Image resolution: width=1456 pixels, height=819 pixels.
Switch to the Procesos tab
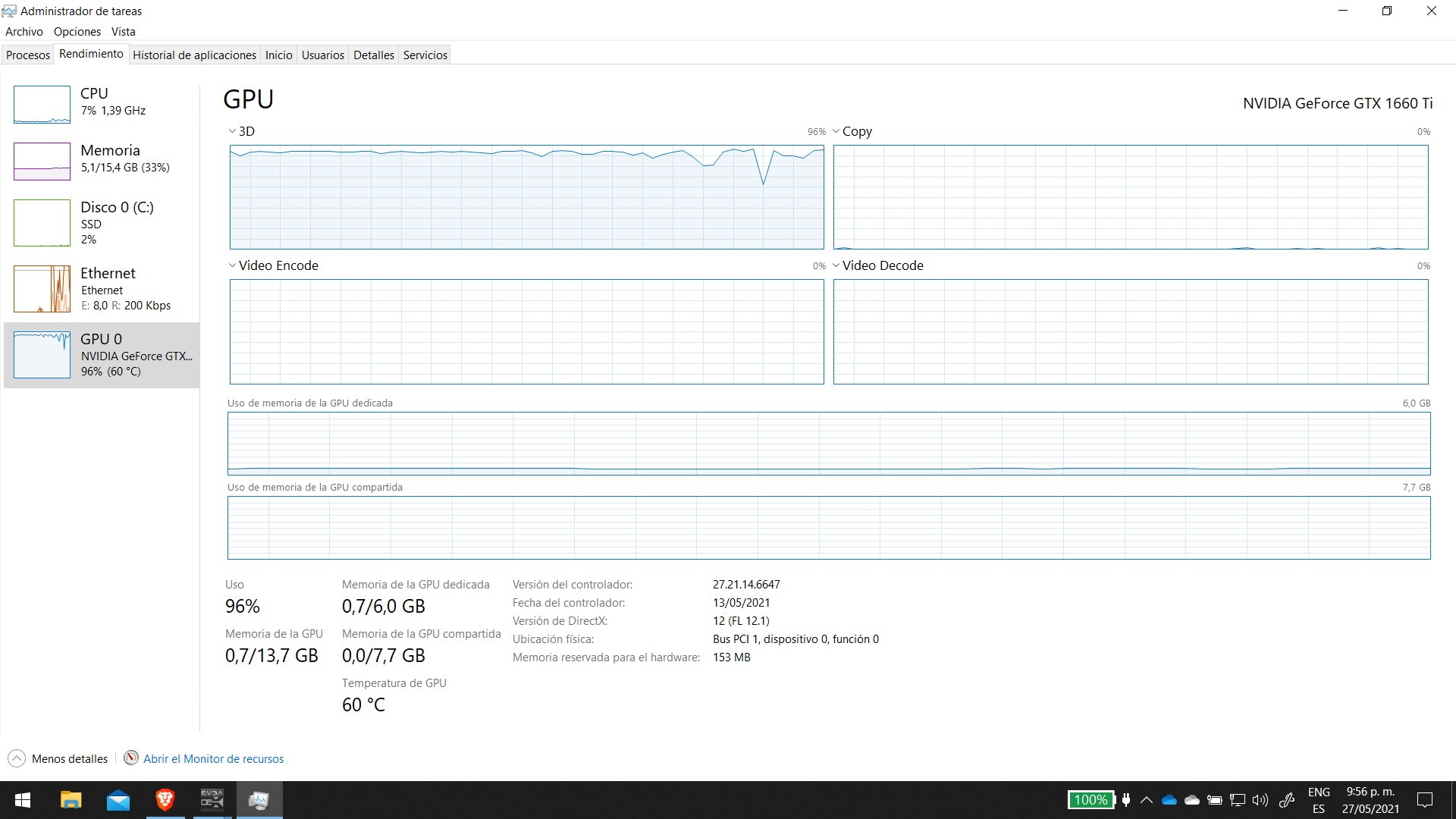(x=28, y=55)
